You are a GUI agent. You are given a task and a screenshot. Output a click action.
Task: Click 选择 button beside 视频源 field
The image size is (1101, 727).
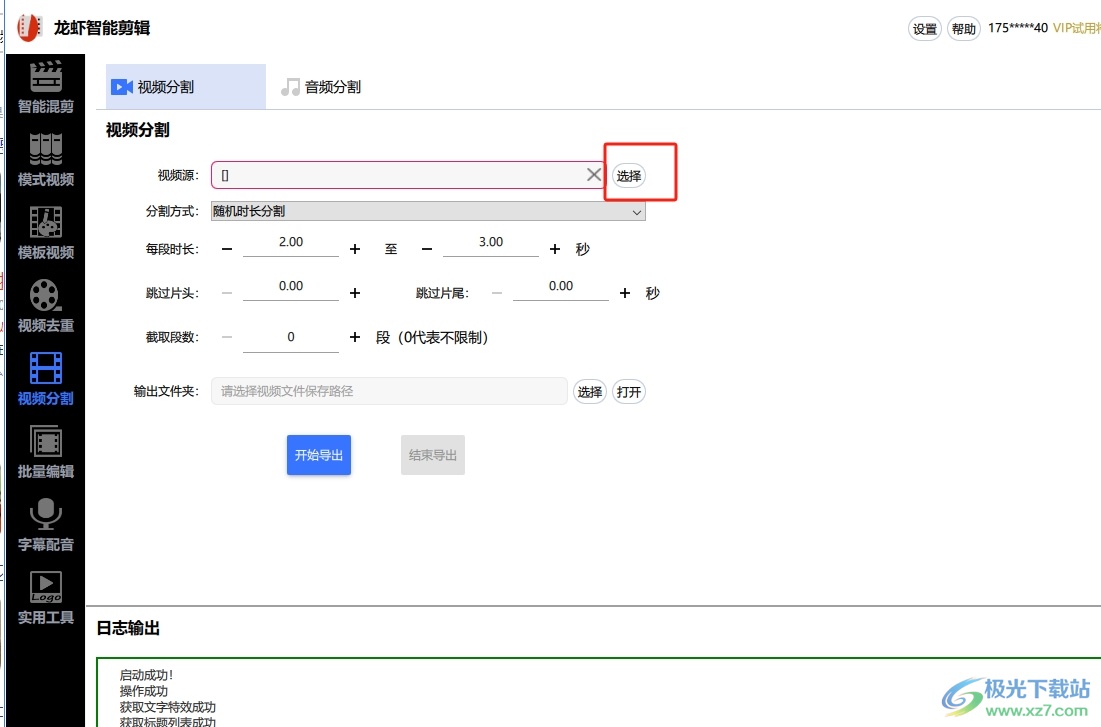coord(629,176)
